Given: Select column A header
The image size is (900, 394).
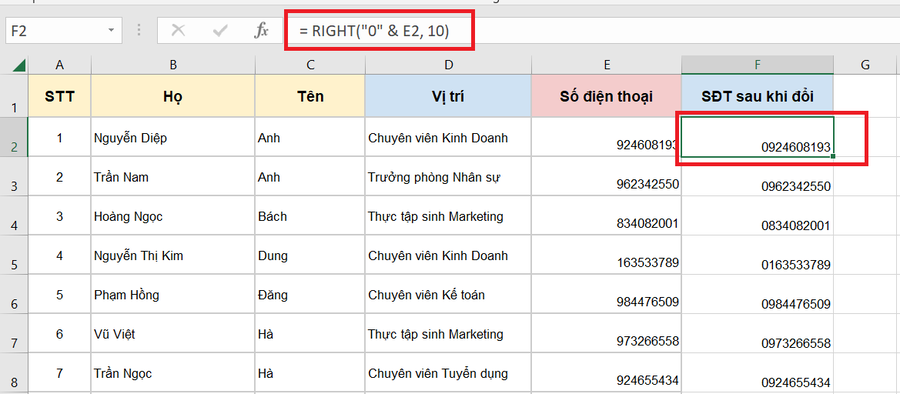Looking at the screenshot, I should pos(60,65).
